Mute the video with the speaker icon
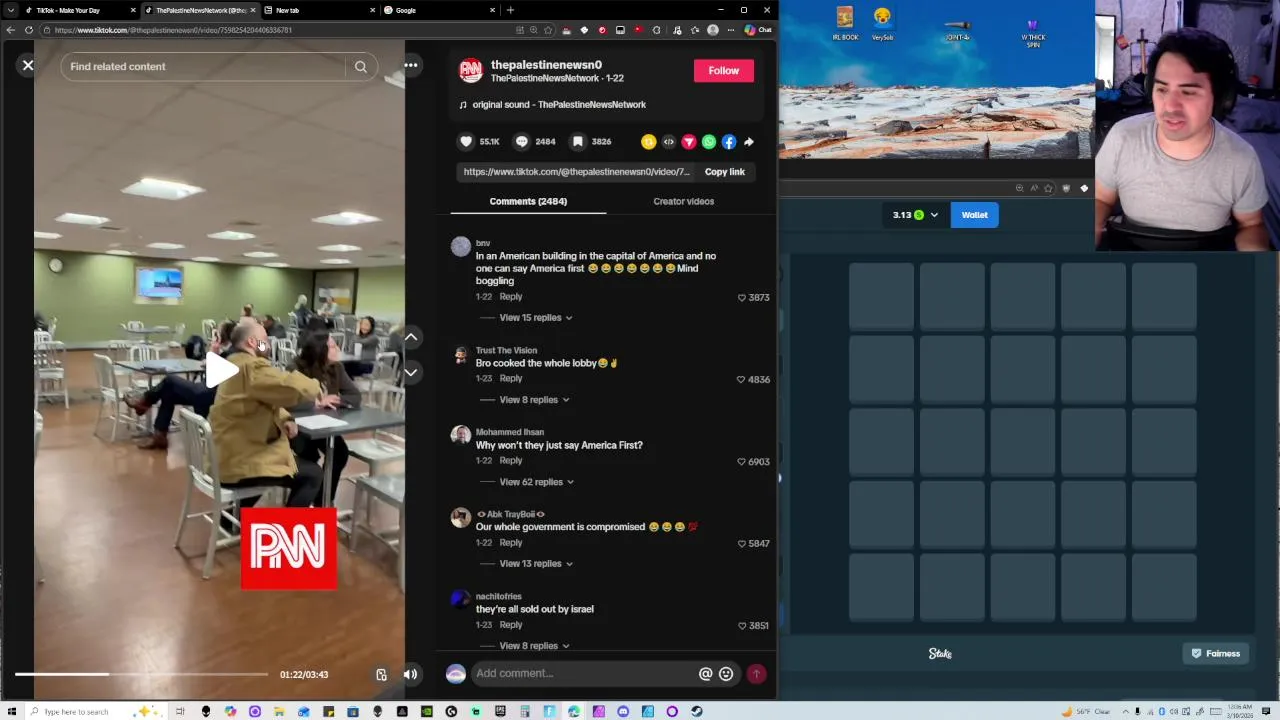The height and width of the screenshot is (720, 1280). [x=410, y=674]
